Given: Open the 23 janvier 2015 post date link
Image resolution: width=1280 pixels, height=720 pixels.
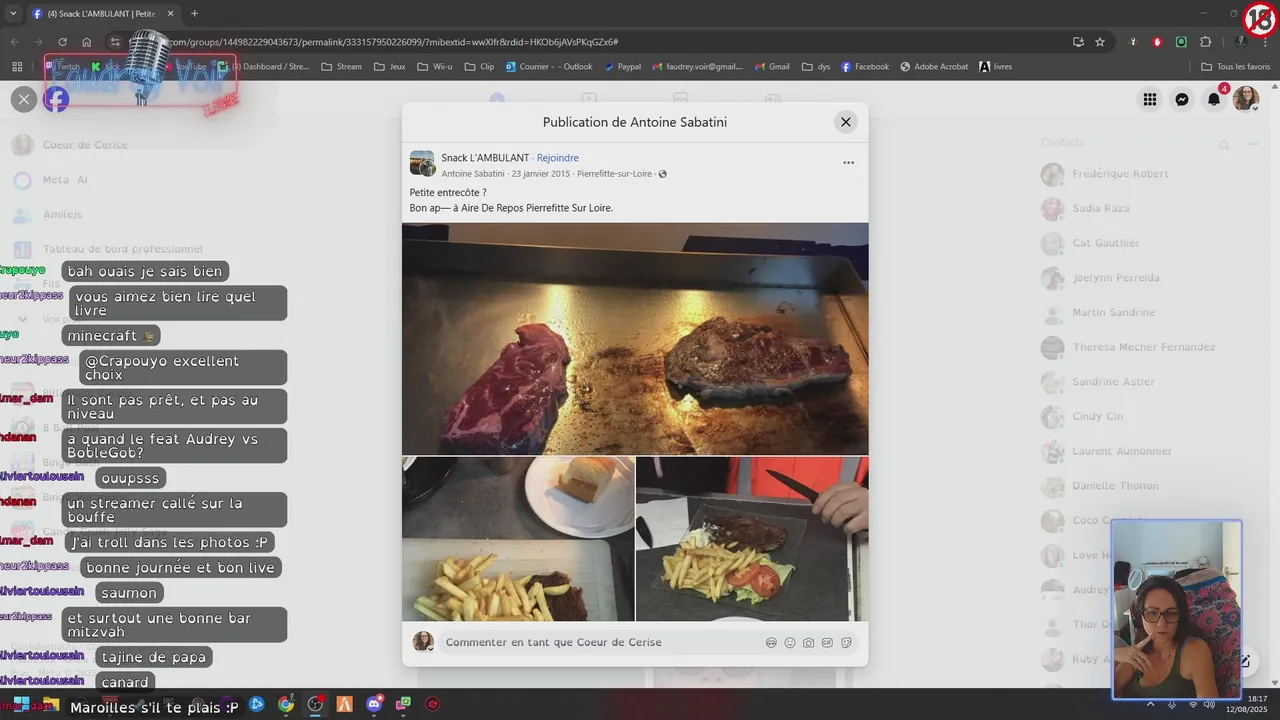Looking at the screenshot, I should [540, 174].
